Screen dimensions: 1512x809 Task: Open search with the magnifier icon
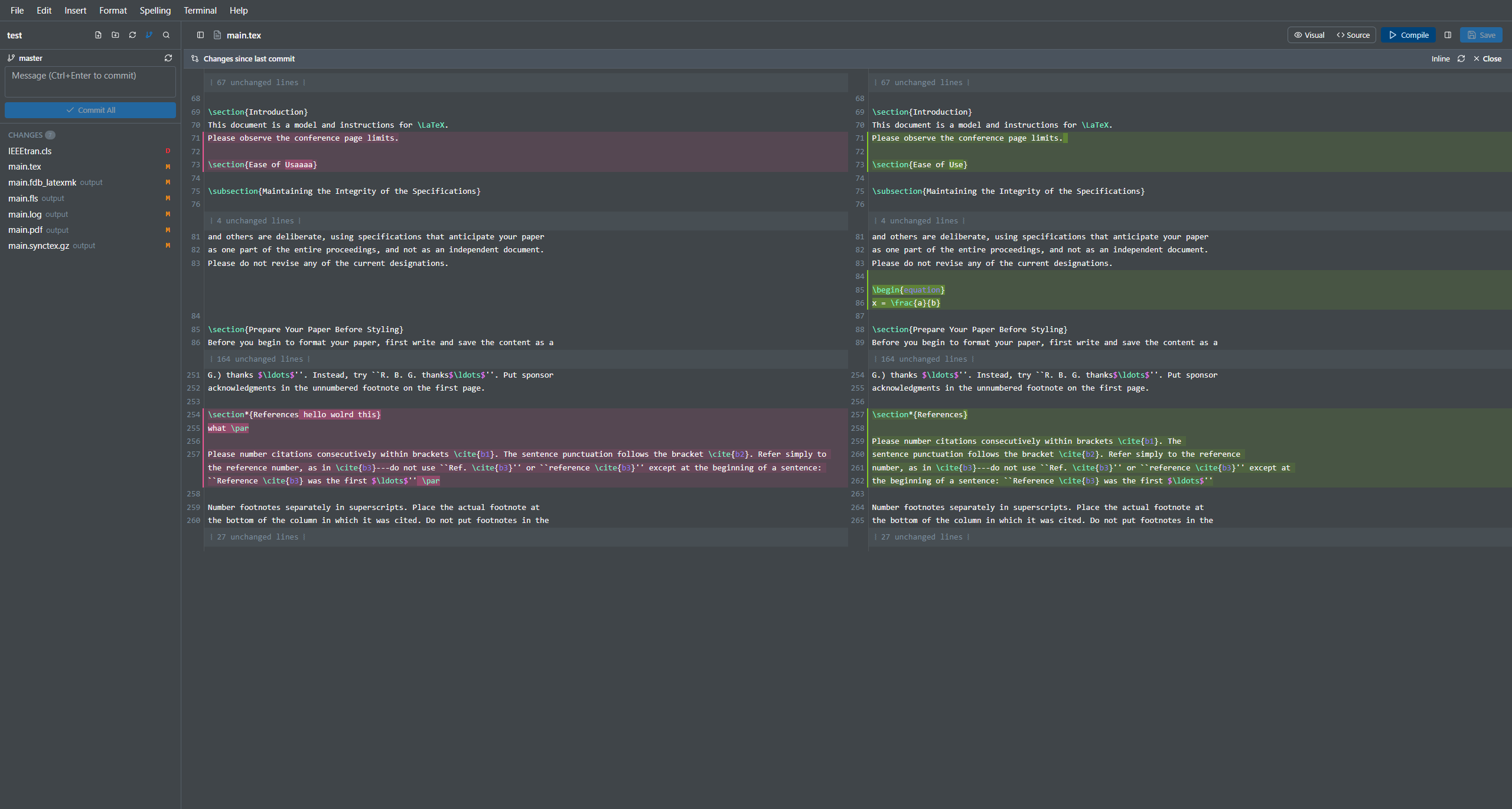coord(166,35)
